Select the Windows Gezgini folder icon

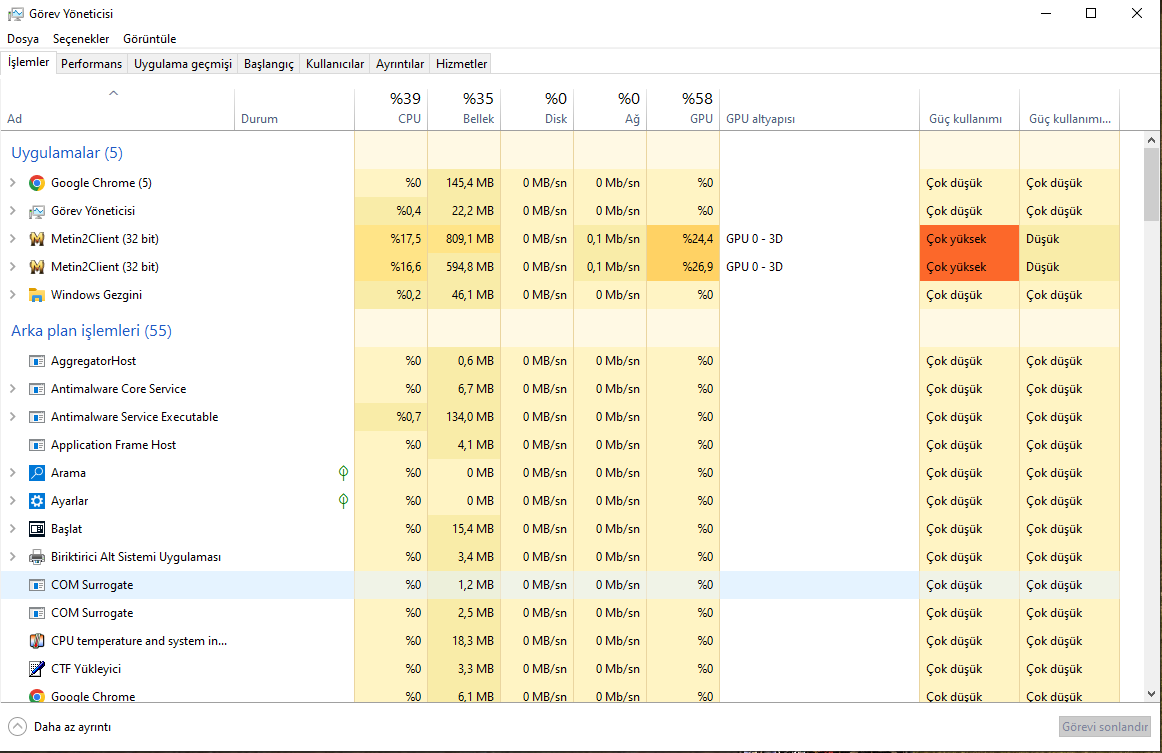tap(37, 295)
